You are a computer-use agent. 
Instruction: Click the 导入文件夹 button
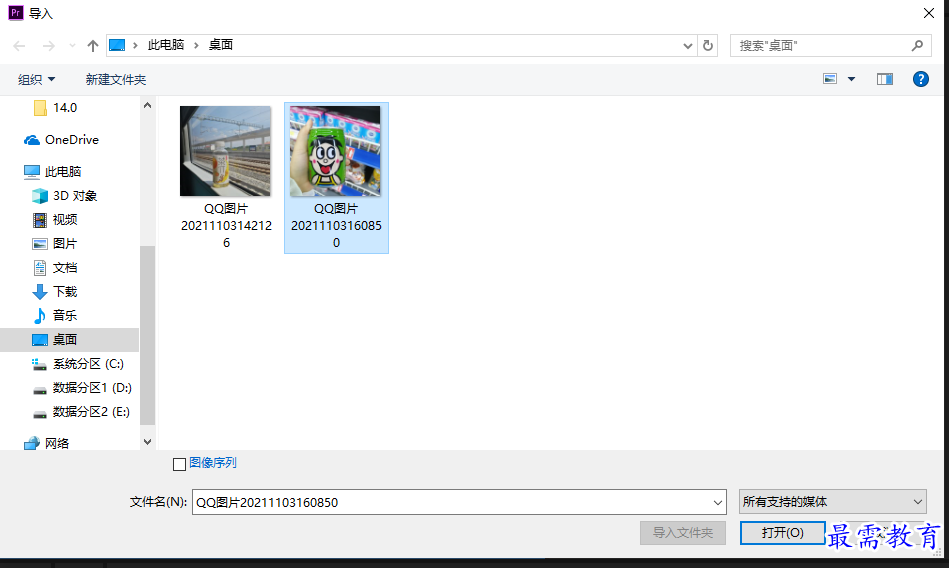coord(683,533)
